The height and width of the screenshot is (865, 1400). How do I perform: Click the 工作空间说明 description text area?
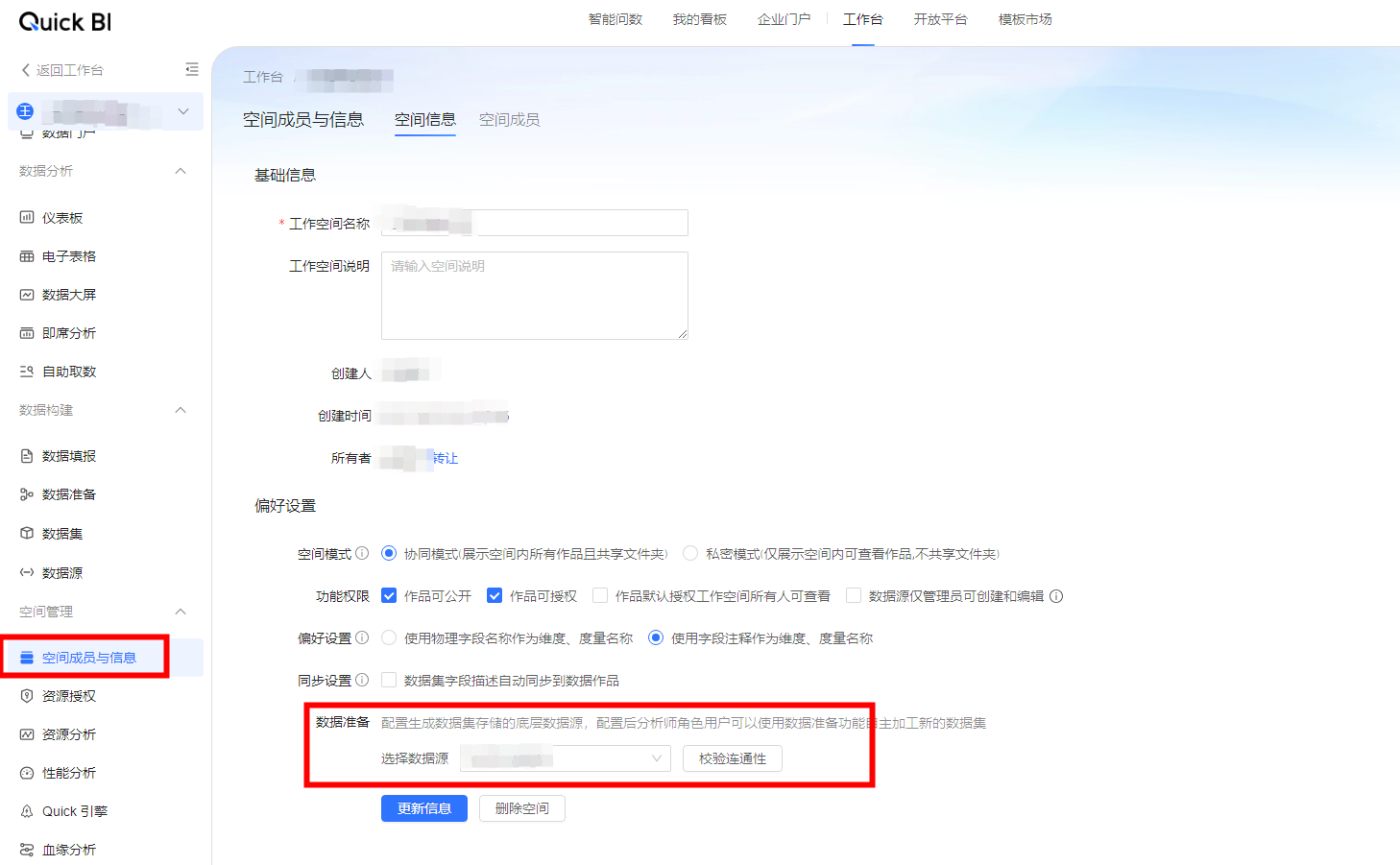(x=534, y=296)
